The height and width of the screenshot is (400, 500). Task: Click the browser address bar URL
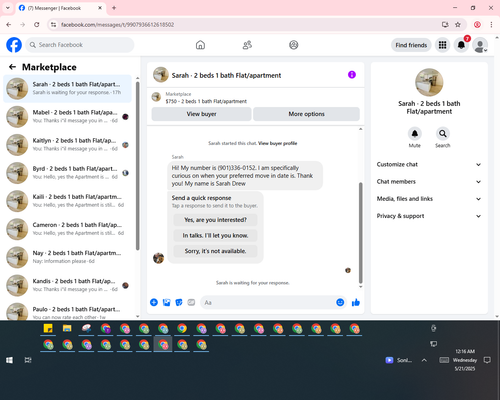tap(117, 25)
